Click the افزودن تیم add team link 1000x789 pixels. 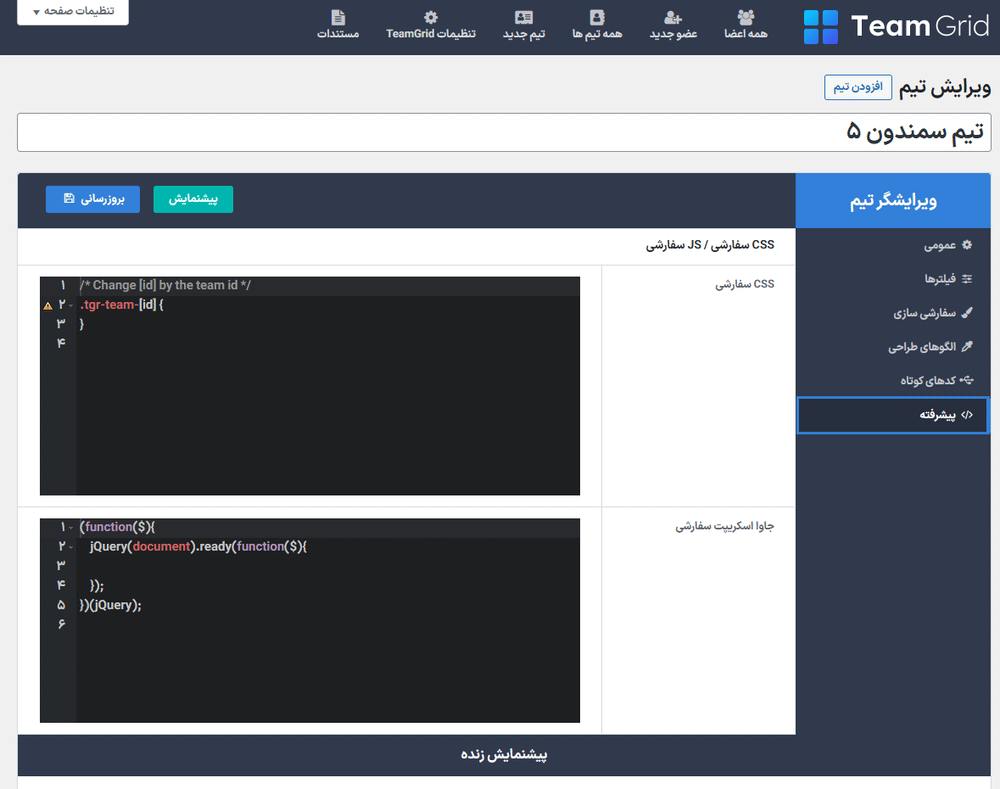857,87
